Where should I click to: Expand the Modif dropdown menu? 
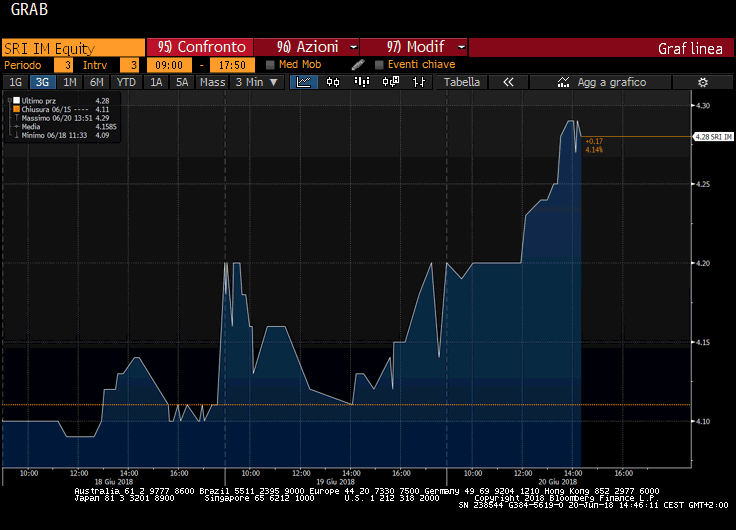(x=415, y=47)
